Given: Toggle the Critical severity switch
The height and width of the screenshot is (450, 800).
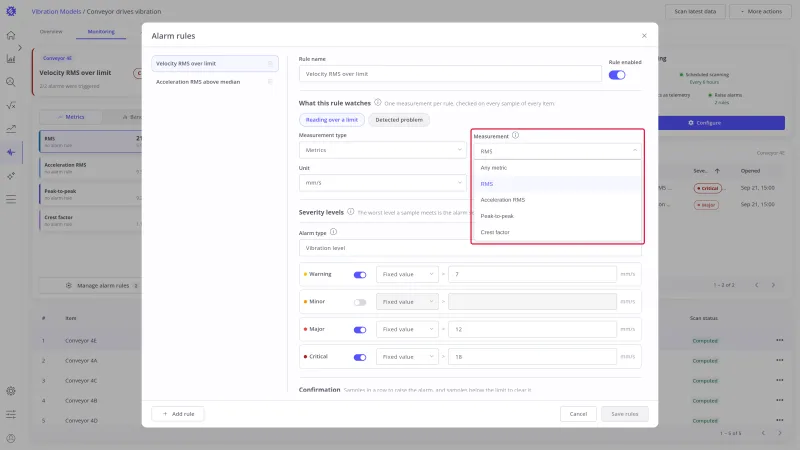Looking at the screenshot, I should [360, 357].
